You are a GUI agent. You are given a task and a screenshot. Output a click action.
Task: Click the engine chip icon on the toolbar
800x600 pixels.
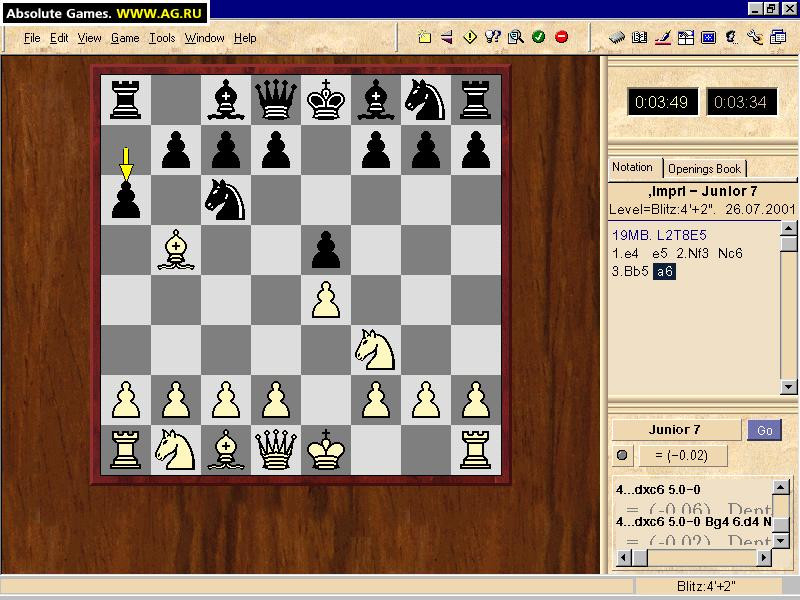click(x=616, y=37)
